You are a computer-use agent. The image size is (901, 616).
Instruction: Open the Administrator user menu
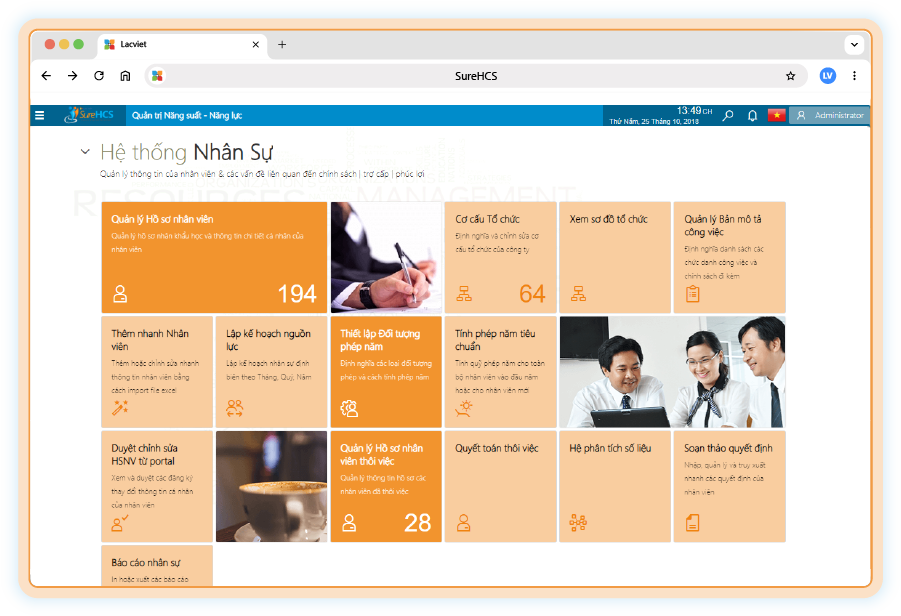pyautogui.click(x=829, y=116)
